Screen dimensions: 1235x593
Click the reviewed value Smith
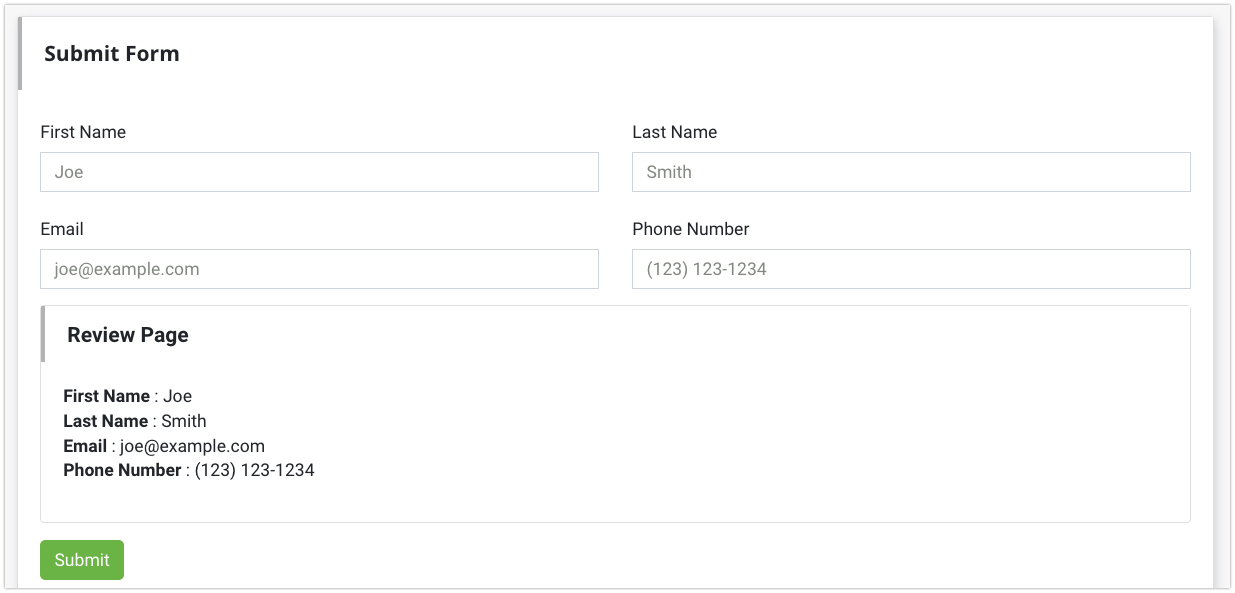click(x=184, y=421)
